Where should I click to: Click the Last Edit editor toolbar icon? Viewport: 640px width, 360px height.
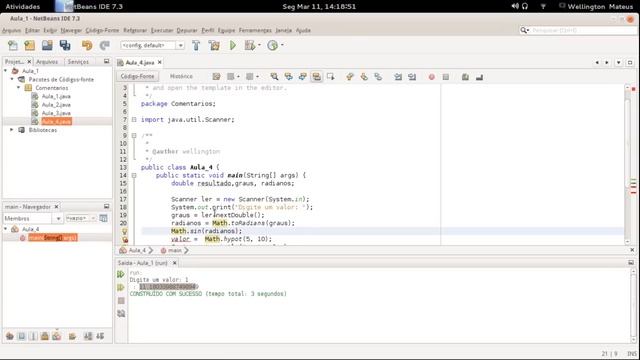click(x=216, y=77)
